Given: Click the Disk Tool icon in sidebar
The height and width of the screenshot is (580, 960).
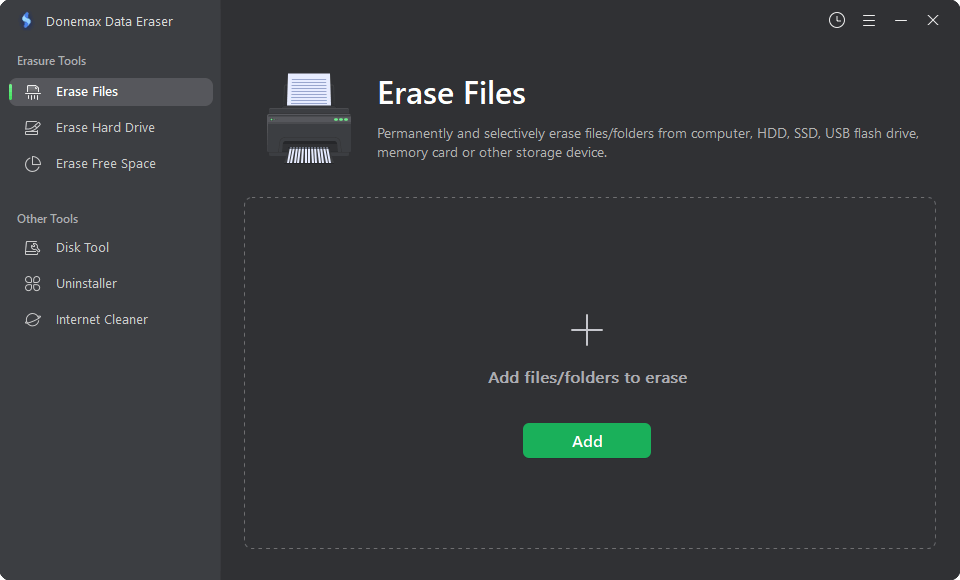Looking at the screenshot, I should click(32, 247).
